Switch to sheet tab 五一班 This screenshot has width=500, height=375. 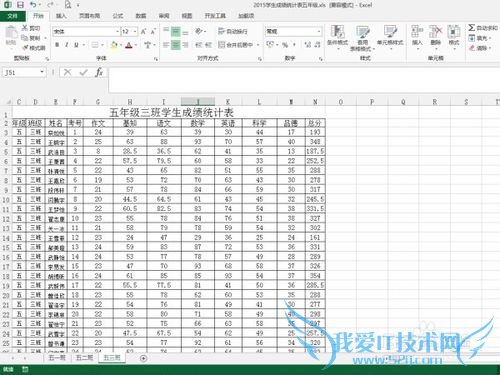pyautogui.click(x=57, y=358)
